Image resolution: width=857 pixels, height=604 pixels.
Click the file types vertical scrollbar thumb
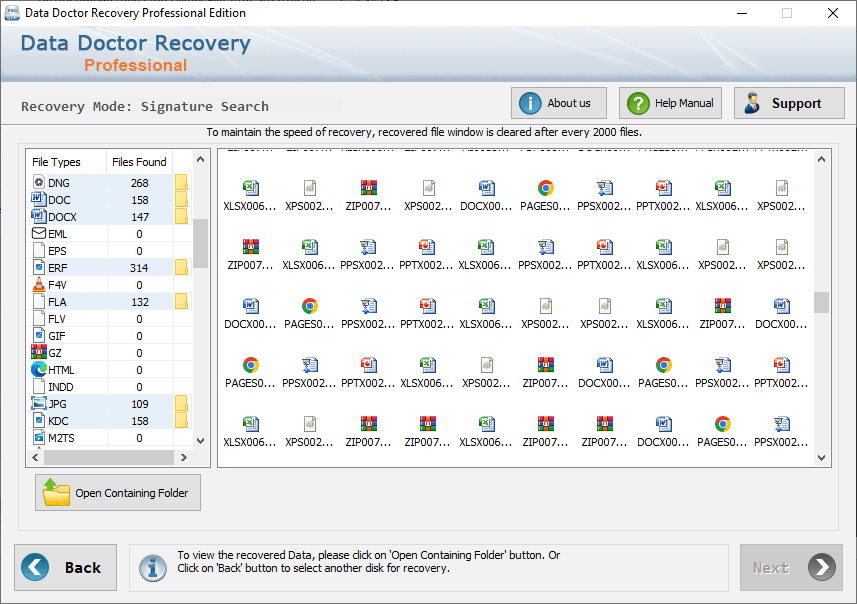point(201,243)
